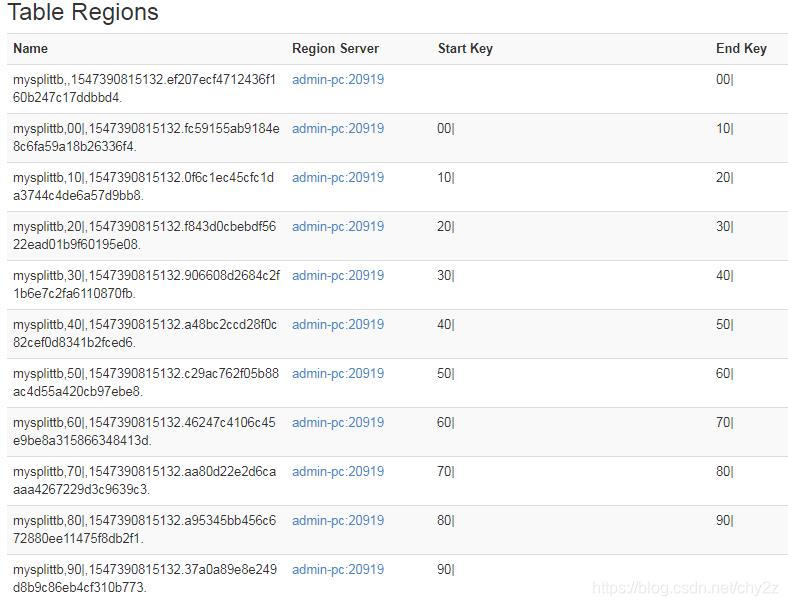Select region name ending a48bc2ccd28f0c82cef0d8341b2fced6
The height and width of the screenshot is (606, 788).
point(145,334)
